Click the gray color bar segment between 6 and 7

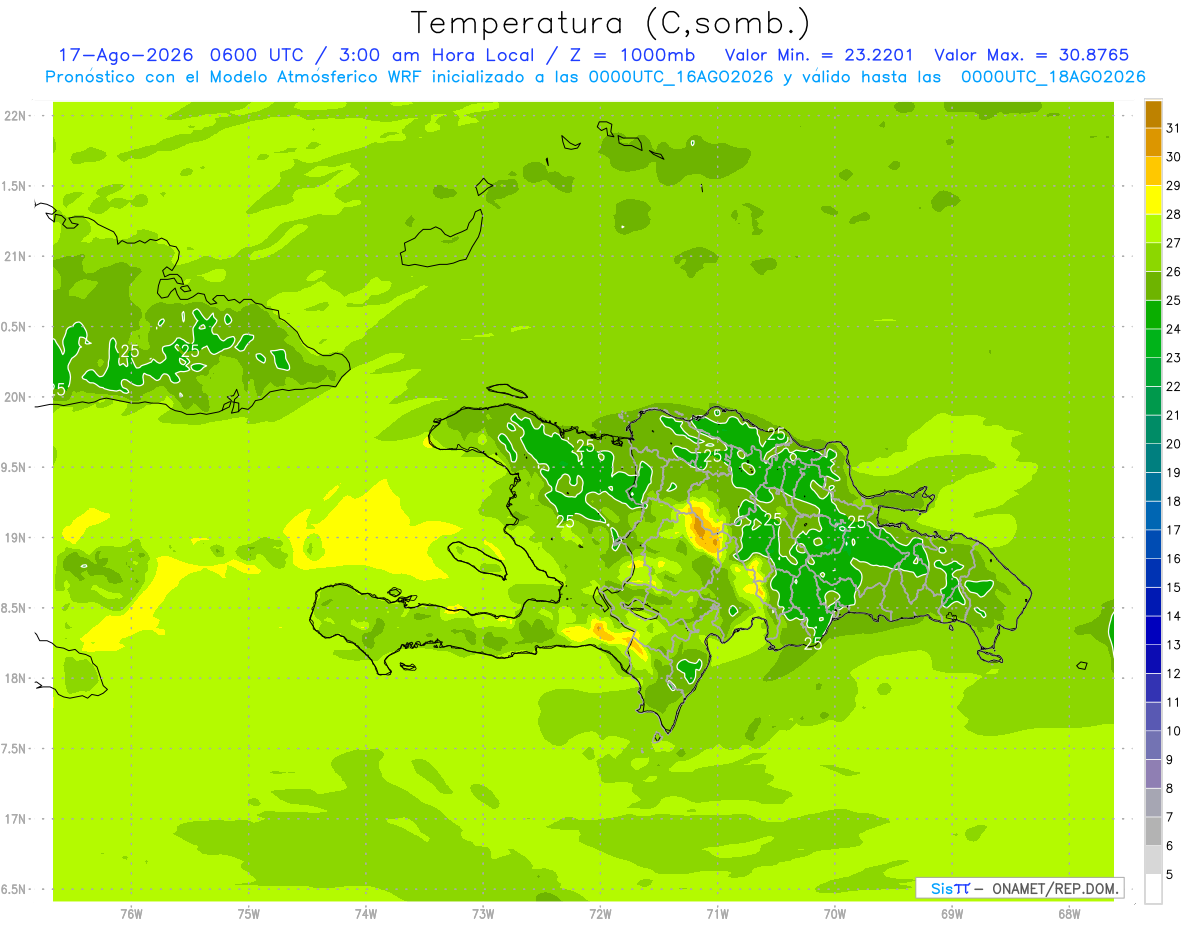click(1153, 831)
